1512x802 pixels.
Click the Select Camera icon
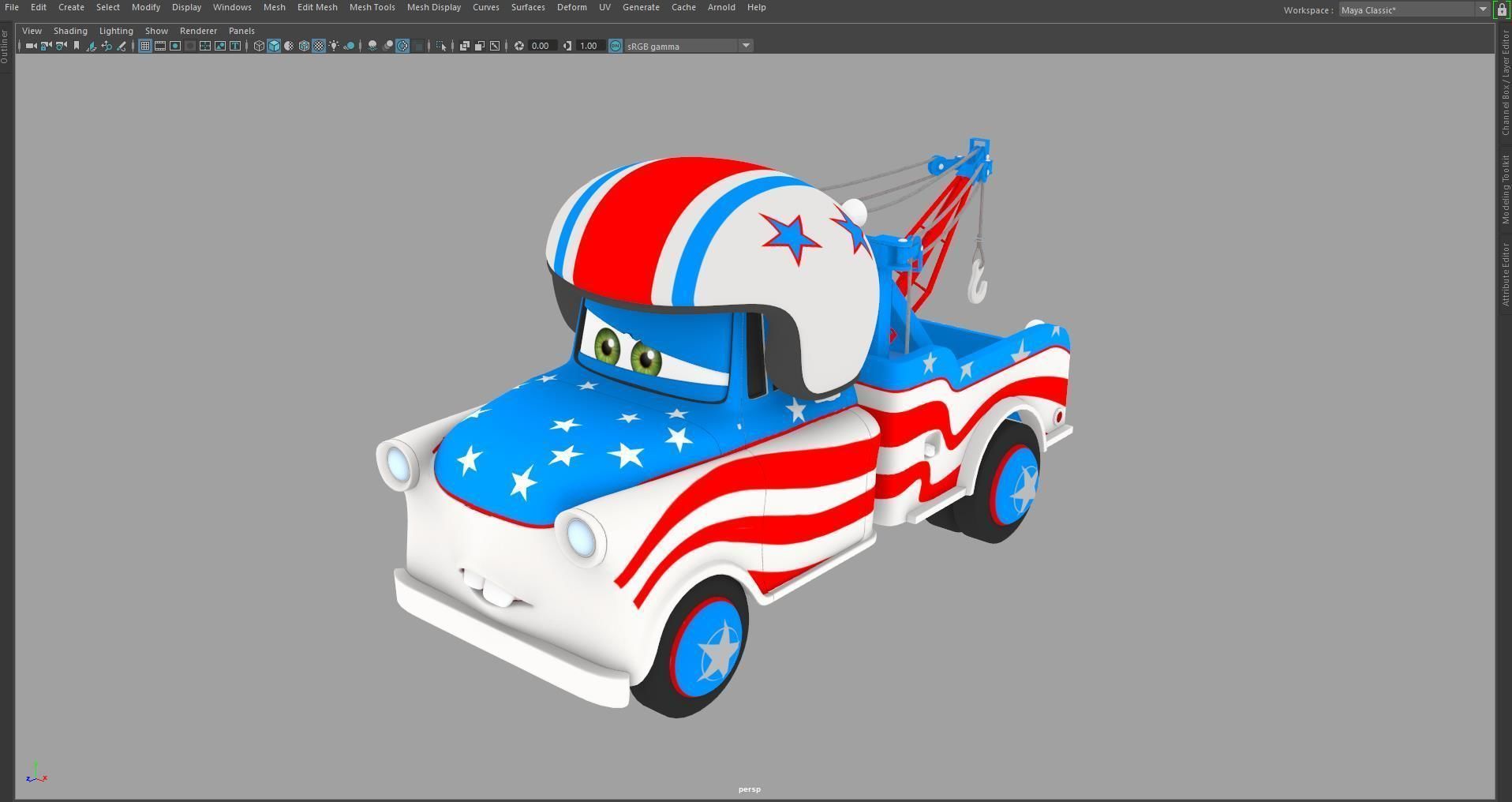click(x=31, y=46)
